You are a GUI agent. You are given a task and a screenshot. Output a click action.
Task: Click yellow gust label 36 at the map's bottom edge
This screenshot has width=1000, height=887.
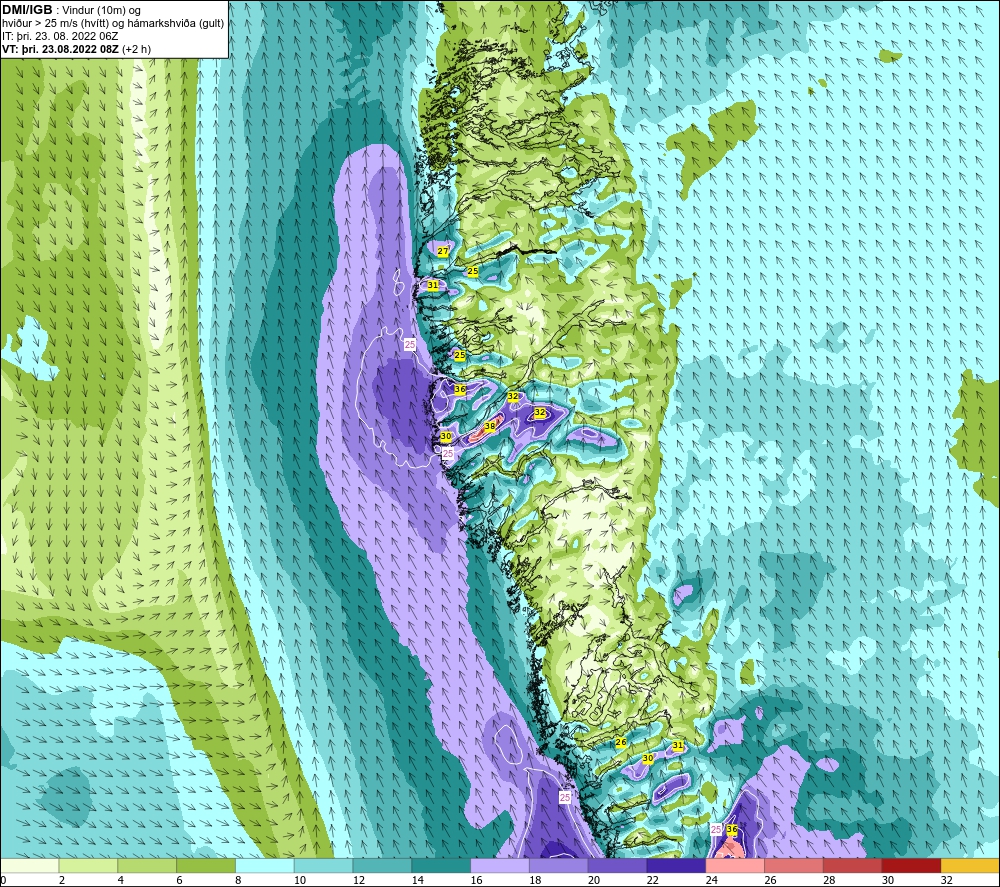tap(732, 829)
